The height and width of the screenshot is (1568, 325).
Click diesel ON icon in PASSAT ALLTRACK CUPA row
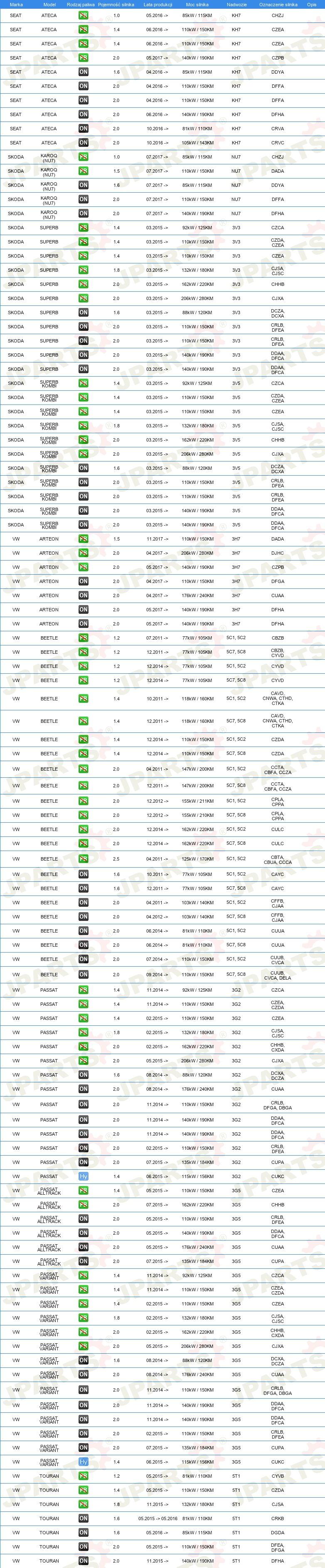pos(83,1261)
